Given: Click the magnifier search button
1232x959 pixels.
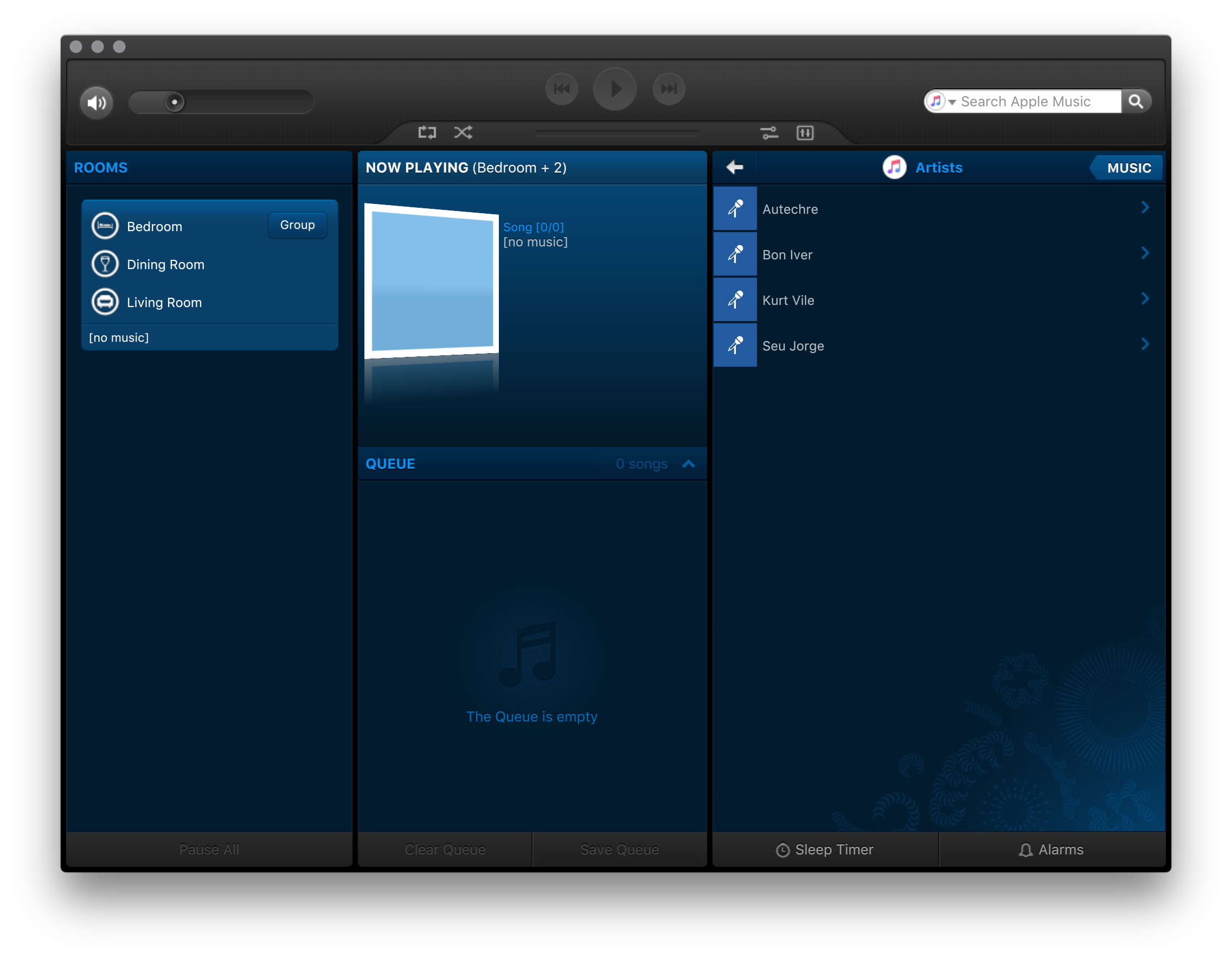Looking at the screenshot, I should pyautogui.click(x=1135, y=101).
